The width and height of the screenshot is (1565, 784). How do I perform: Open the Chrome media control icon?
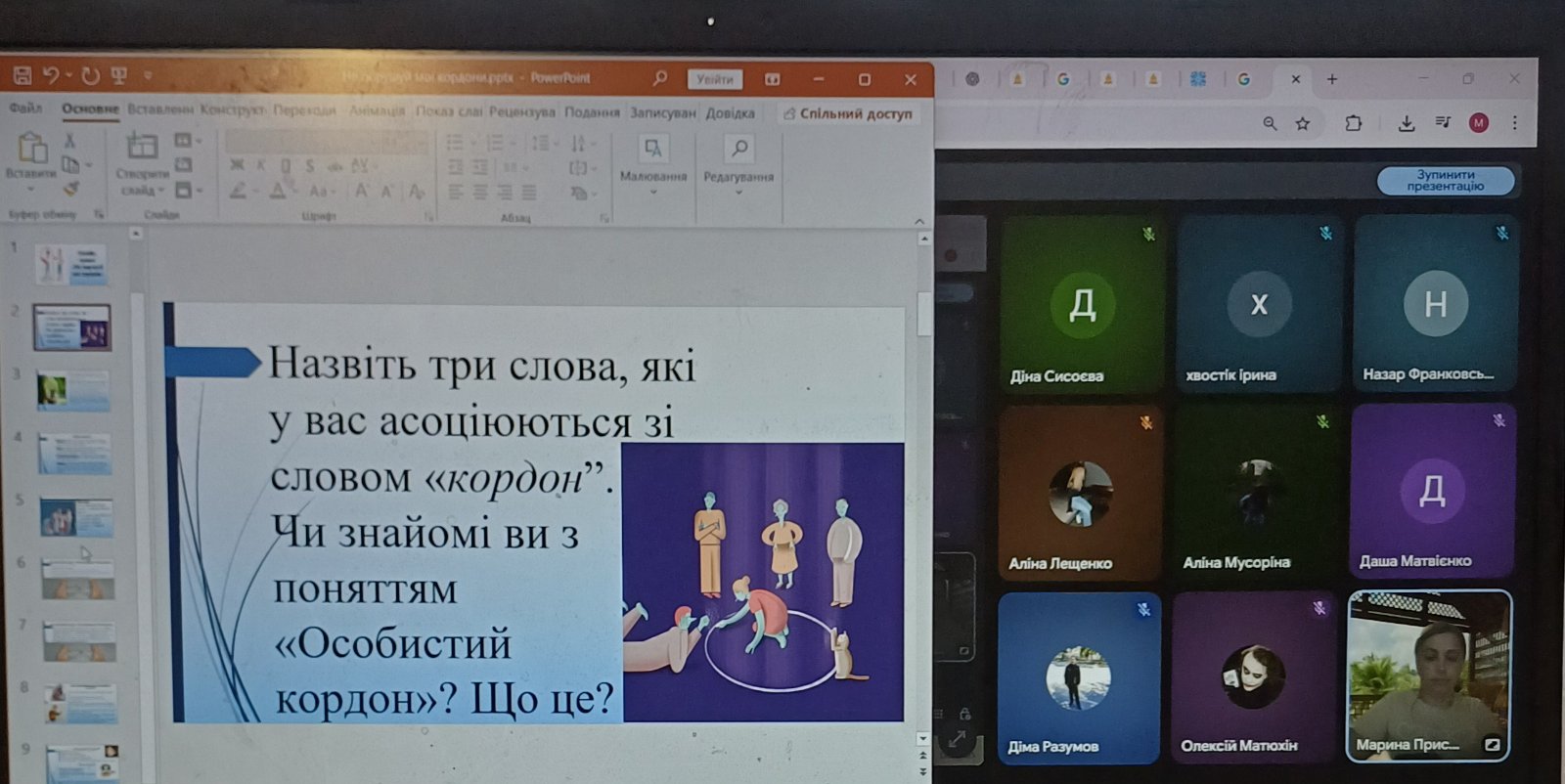tap(1444, 122)
